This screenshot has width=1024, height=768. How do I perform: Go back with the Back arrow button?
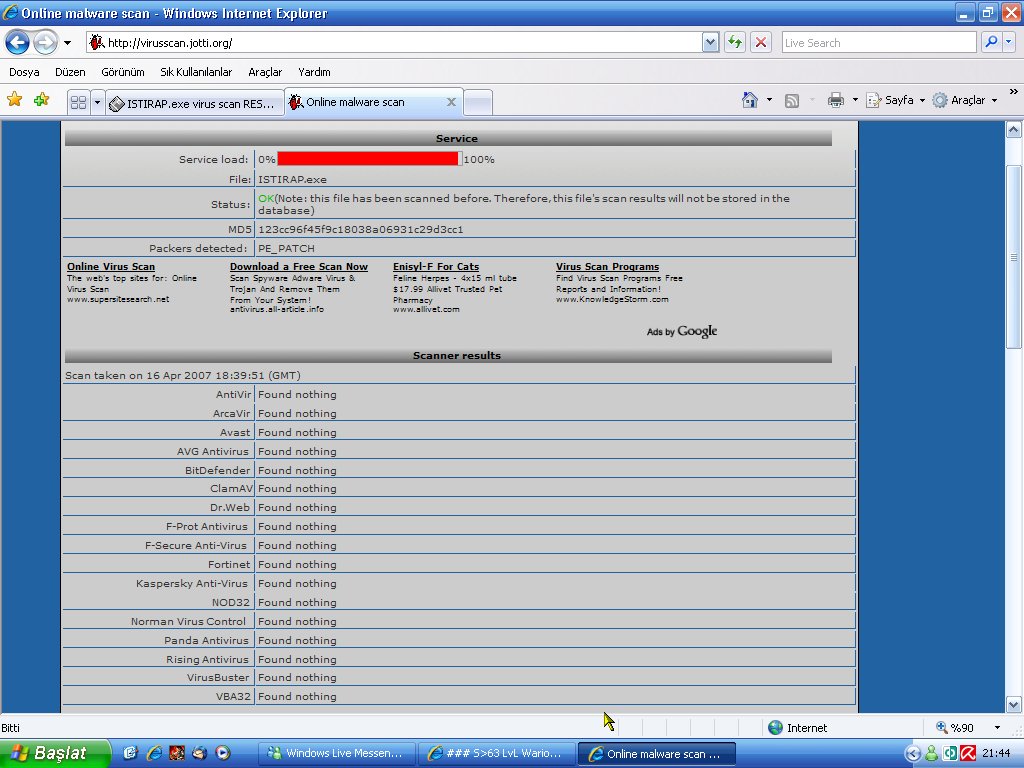click(18, 43)
